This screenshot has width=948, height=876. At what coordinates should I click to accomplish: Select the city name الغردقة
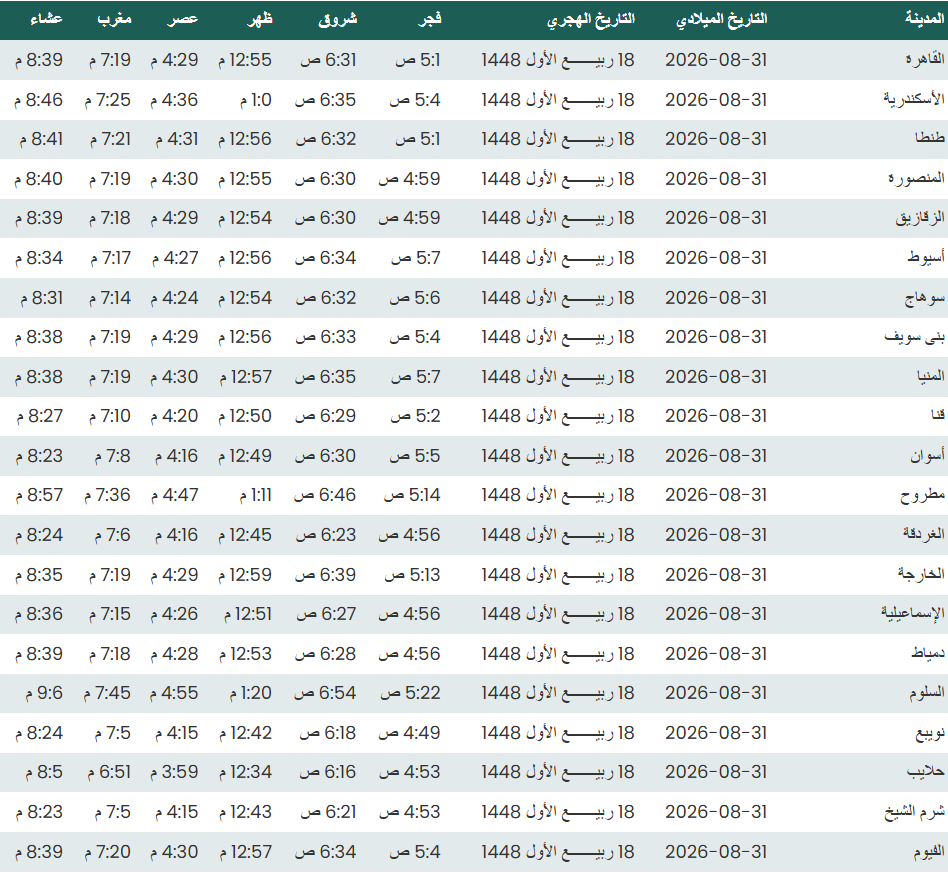[x=924, y=534]
